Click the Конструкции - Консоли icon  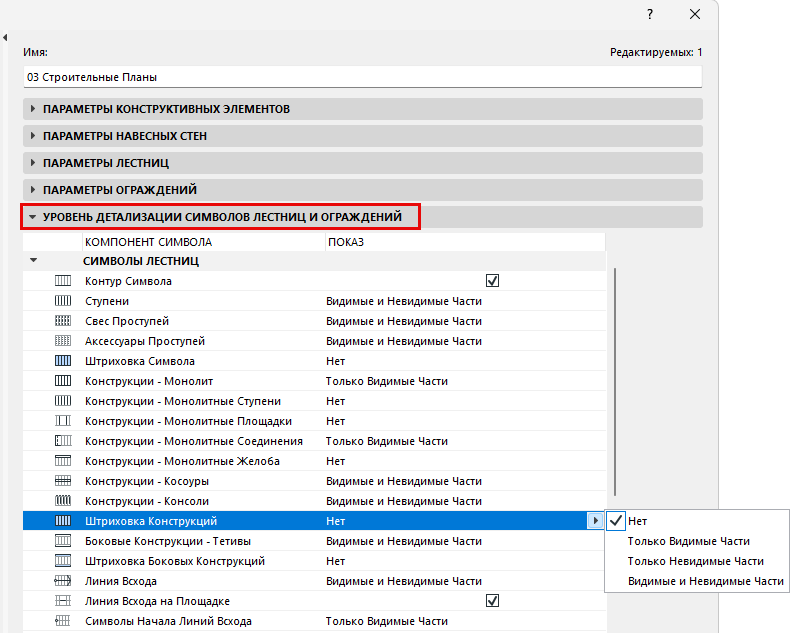coord(63,500)
